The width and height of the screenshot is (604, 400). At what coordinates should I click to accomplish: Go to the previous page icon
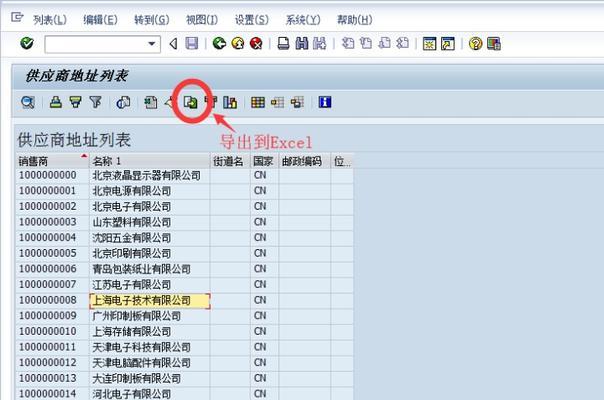tap(366, 43)
